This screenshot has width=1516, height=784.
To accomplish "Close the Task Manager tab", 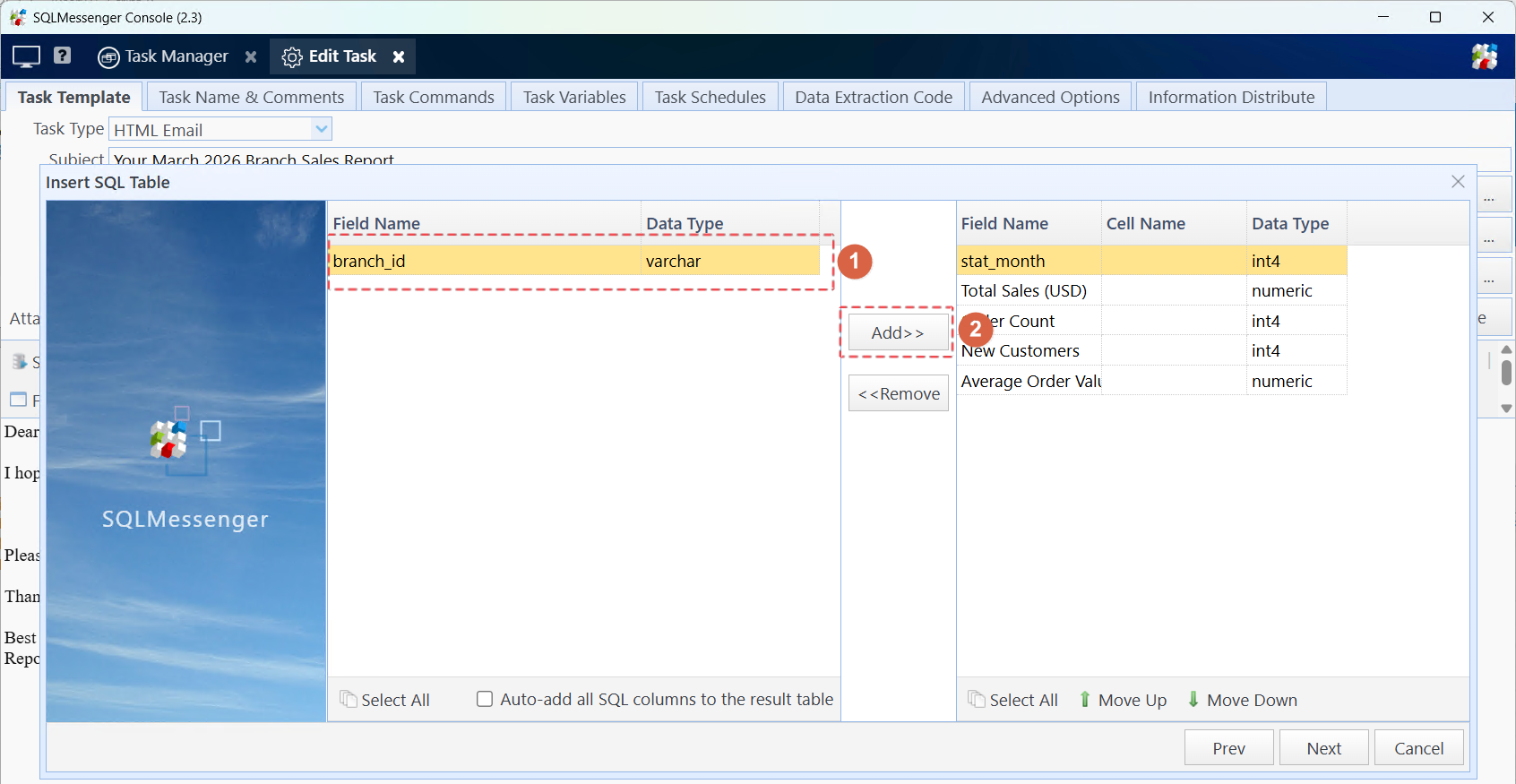I will (251, 56).
